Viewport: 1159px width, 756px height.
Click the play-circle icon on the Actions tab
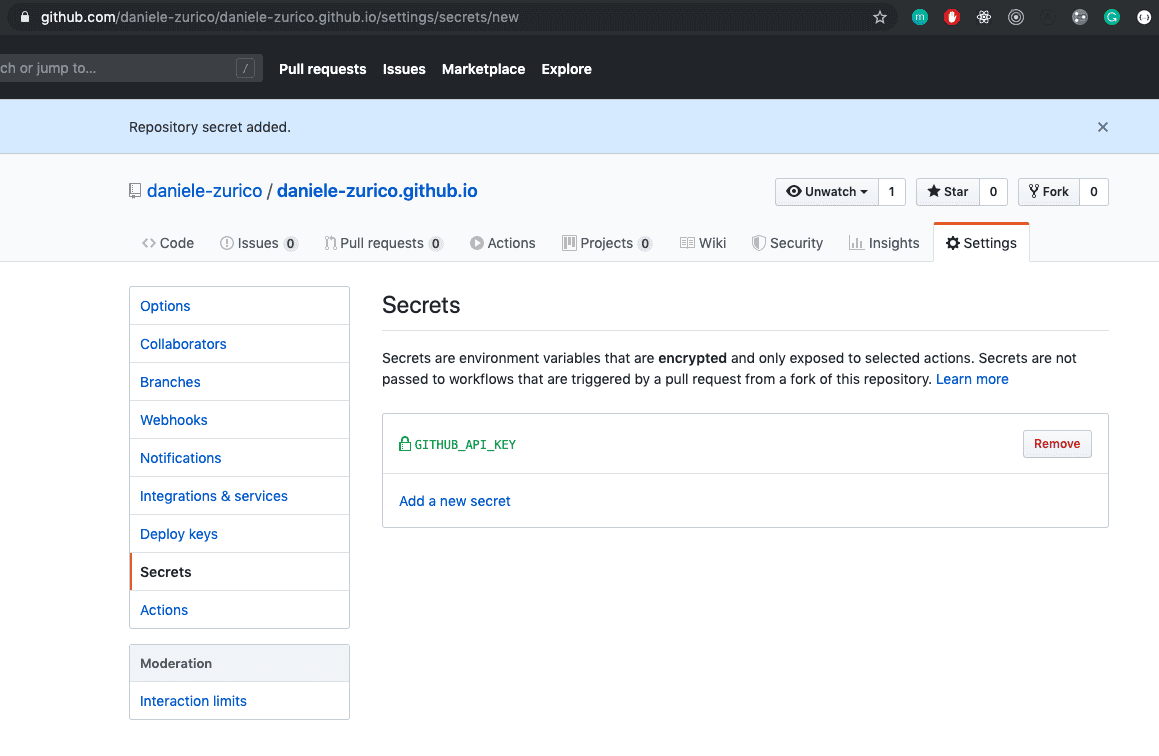click(475, 242)
